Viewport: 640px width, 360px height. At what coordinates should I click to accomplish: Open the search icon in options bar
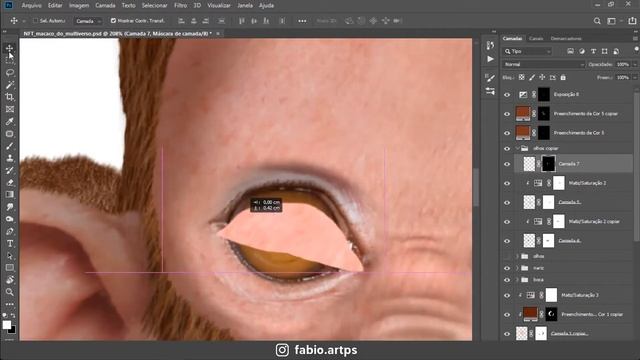pos(597,21)
